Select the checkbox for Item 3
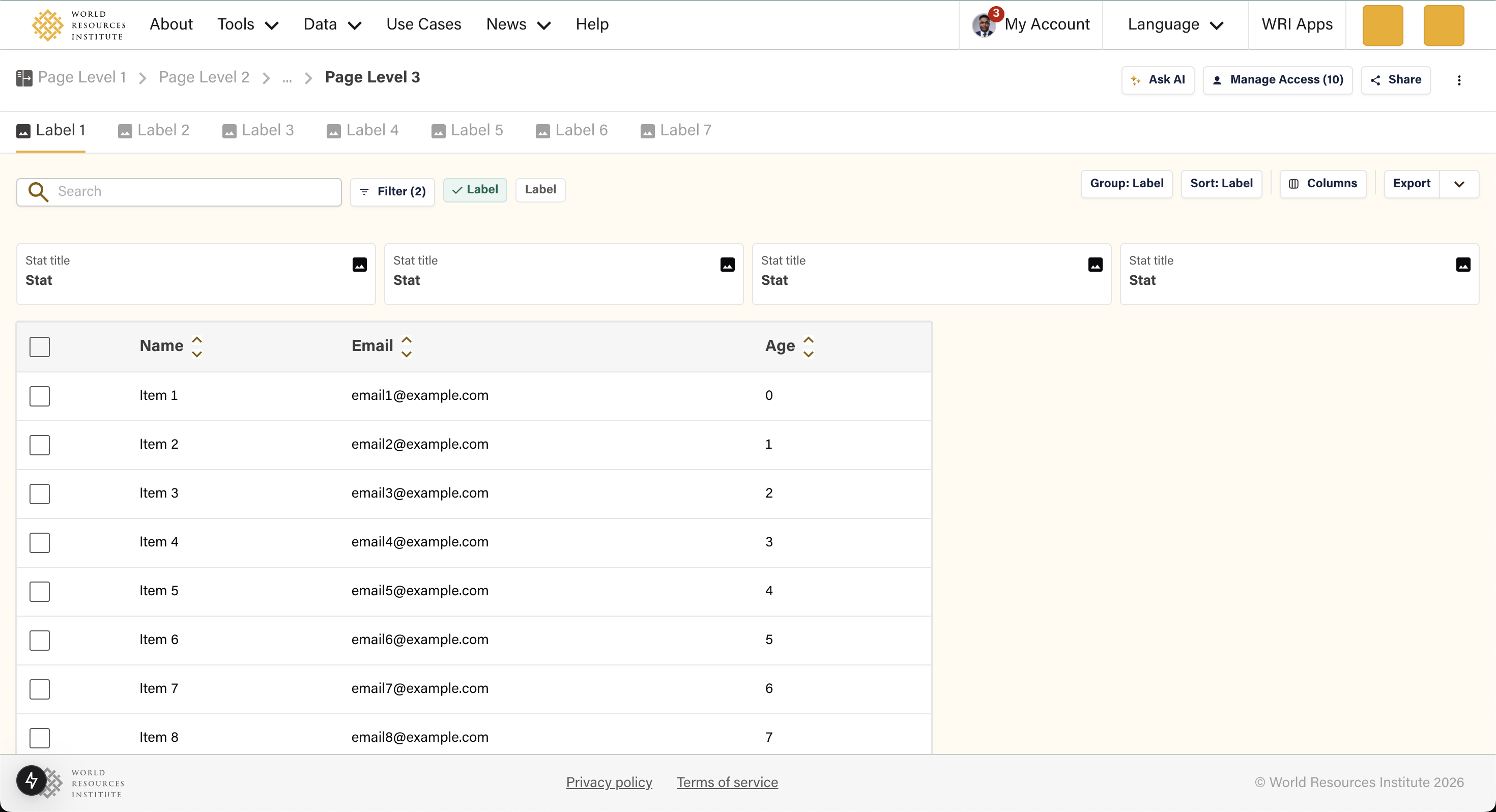The image size is (1496, 812). coord(40,494)
